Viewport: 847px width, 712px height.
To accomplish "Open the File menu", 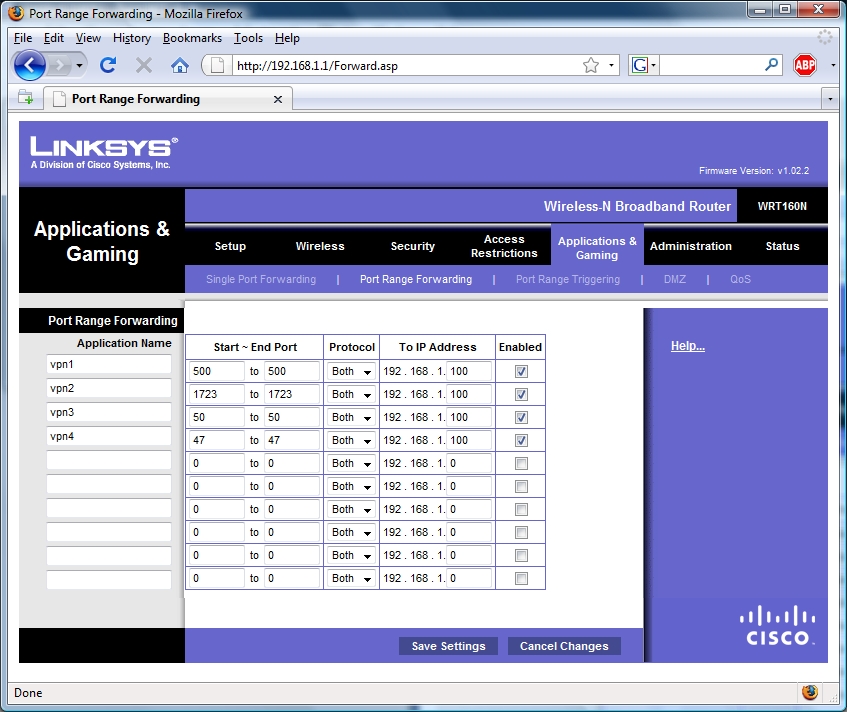I will click(23, 38).
